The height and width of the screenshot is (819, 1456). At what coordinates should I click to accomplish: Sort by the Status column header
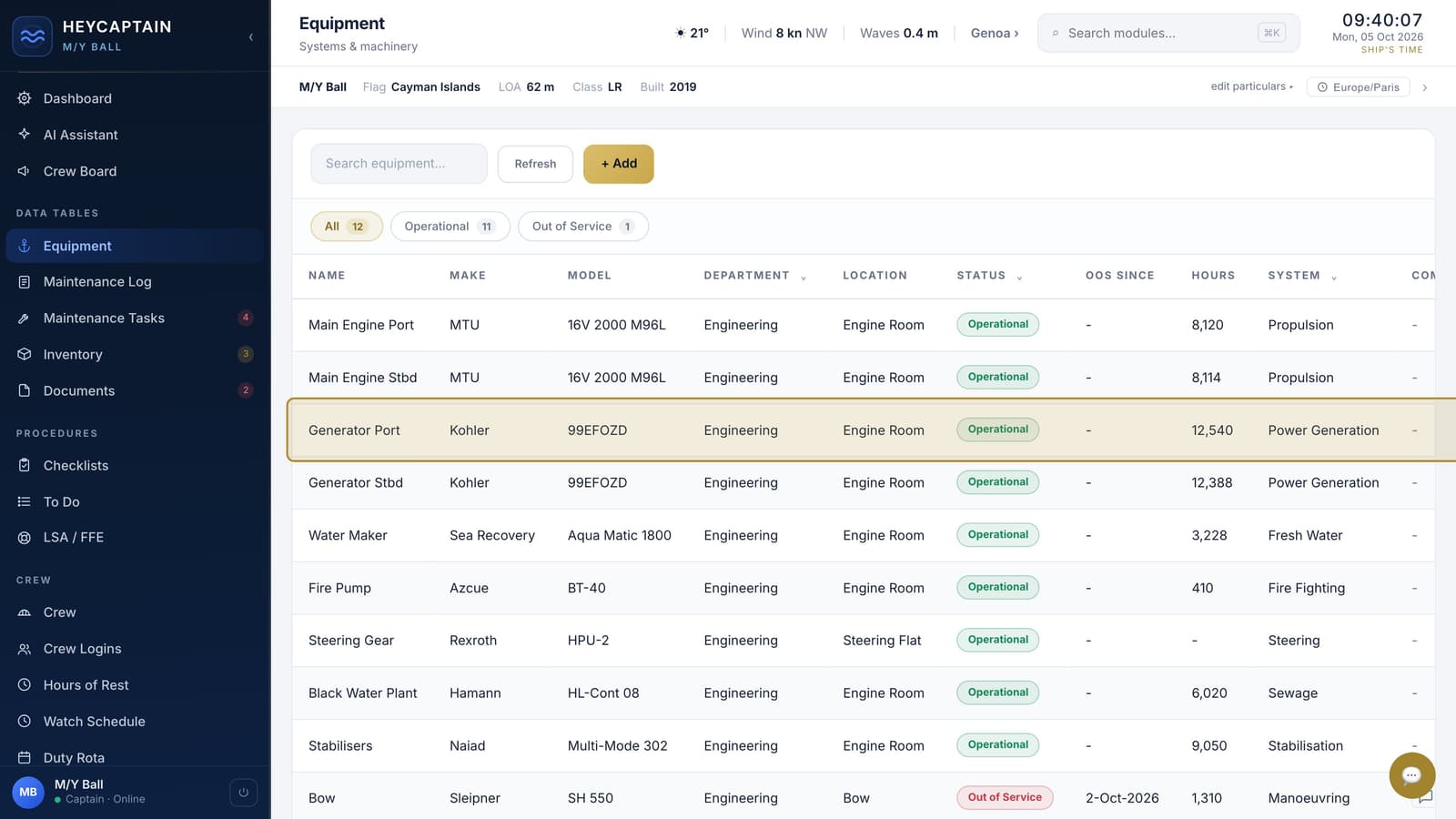(989, 276)
